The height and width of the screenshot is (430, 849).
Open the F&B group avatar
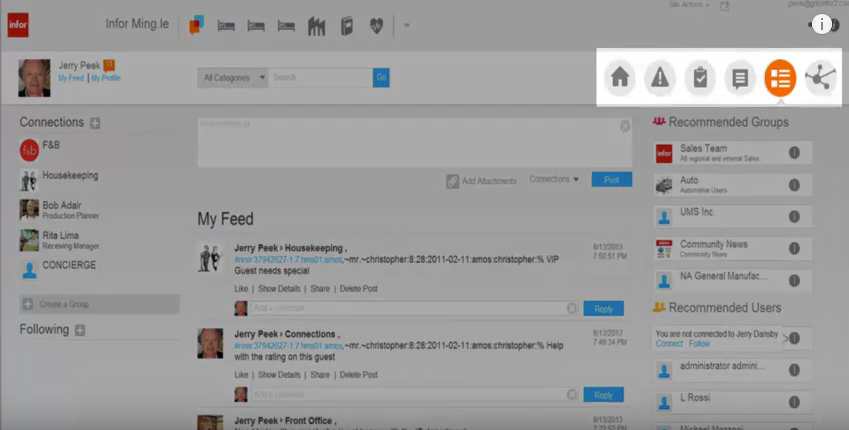(x=29, y=150)
